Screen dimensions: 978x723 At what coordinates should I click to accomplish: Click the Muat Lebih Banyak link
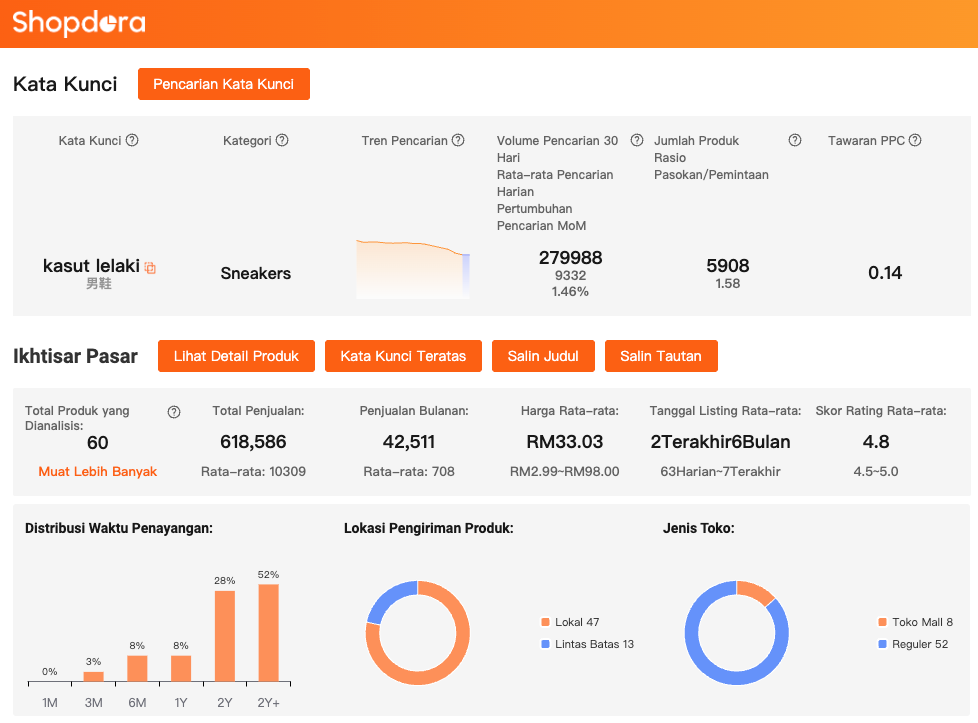tap(98, 471)
